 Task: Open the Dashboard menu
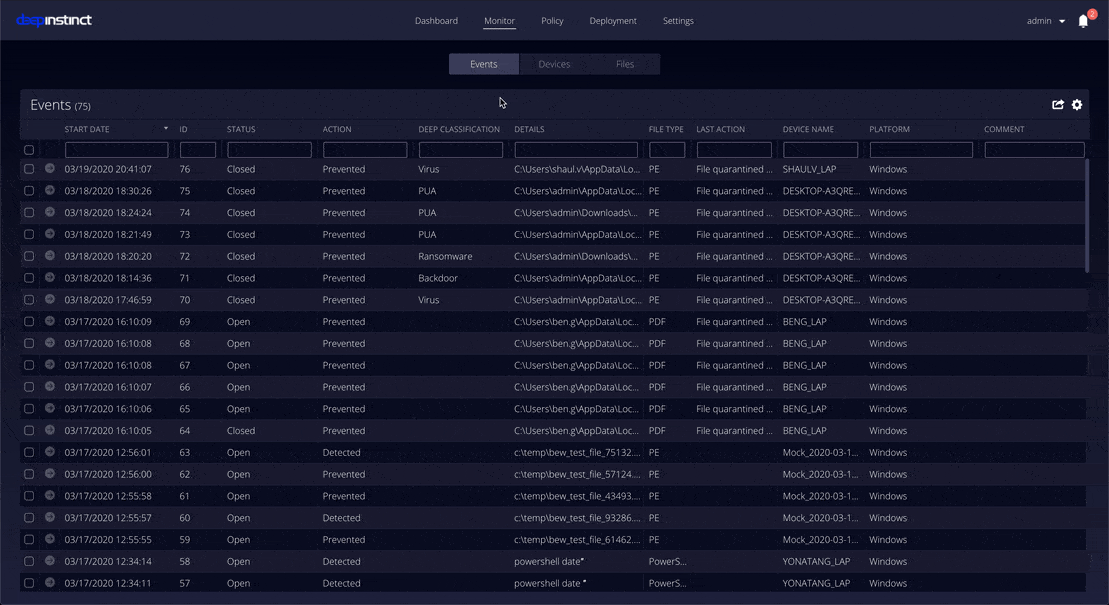pos(436,21)
